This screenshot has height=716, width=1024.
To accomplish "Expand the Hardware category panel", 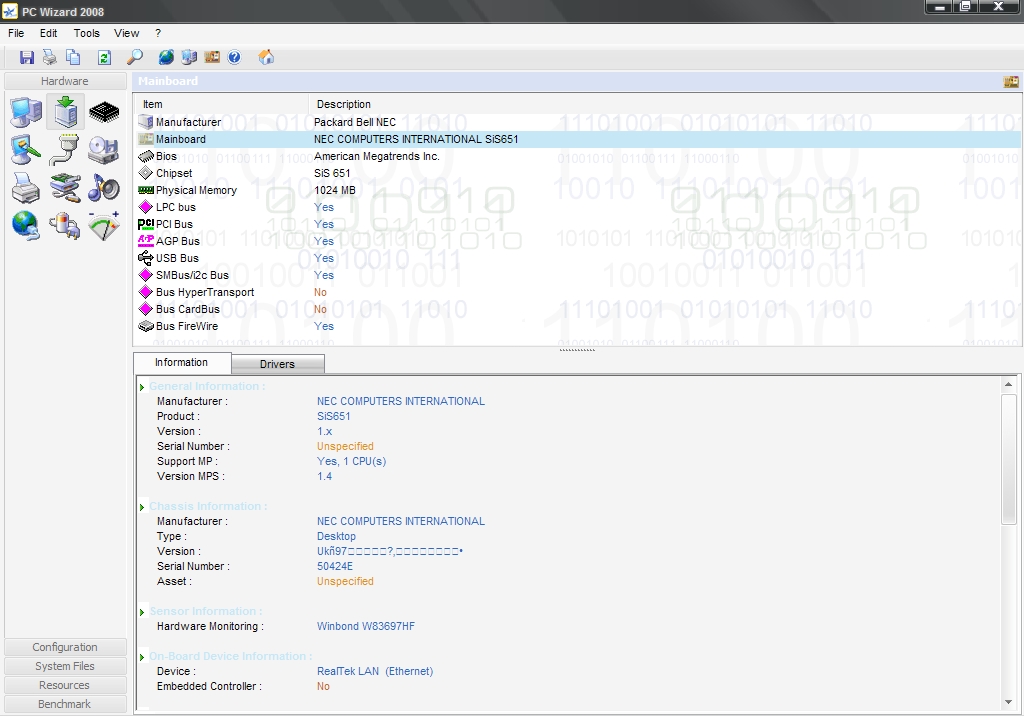I will 65,81.
